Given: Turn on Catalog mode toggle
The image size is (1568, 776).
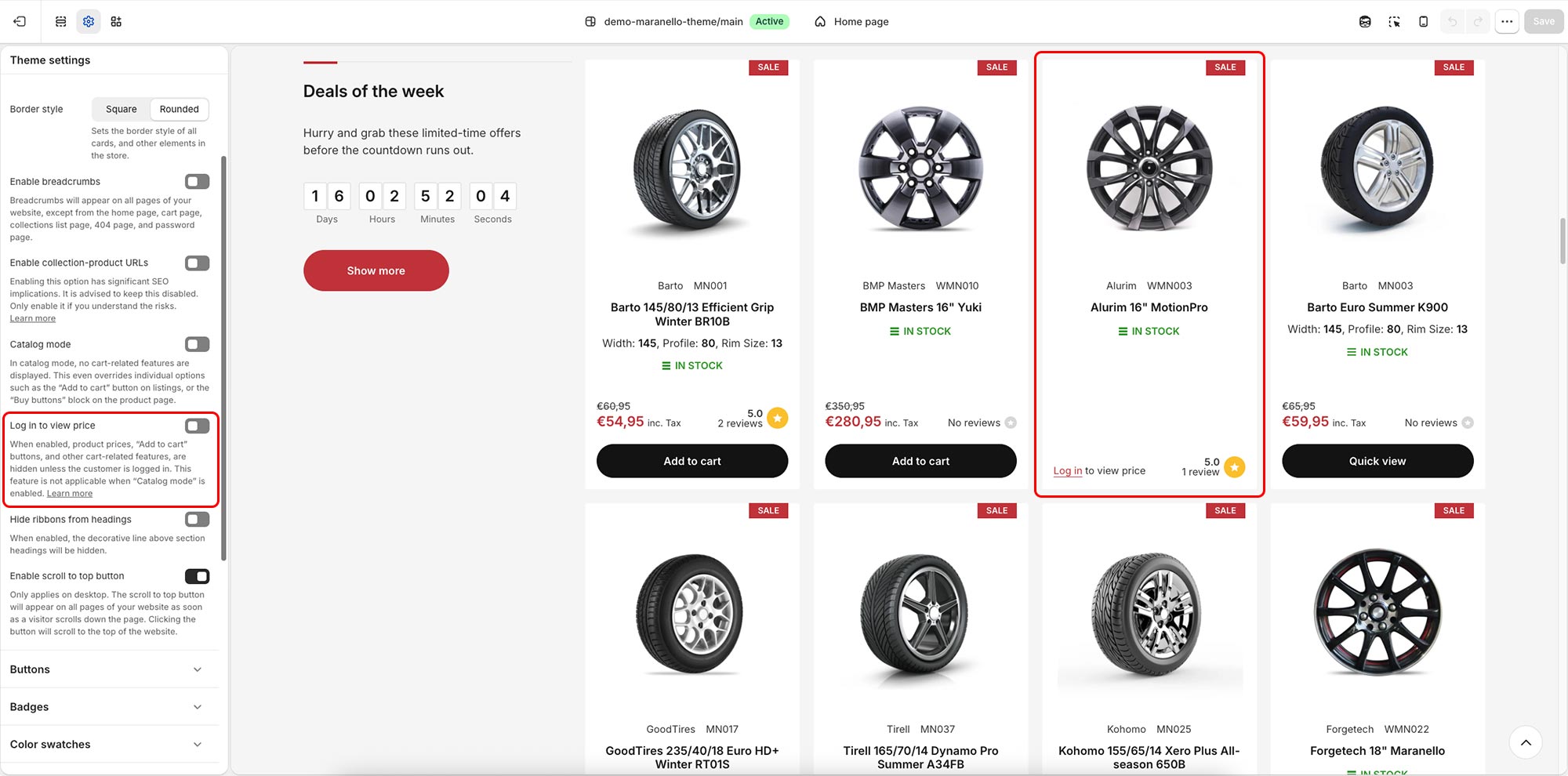Looking at the screenshot, I should pyautogui.click(x=197, y=344).
